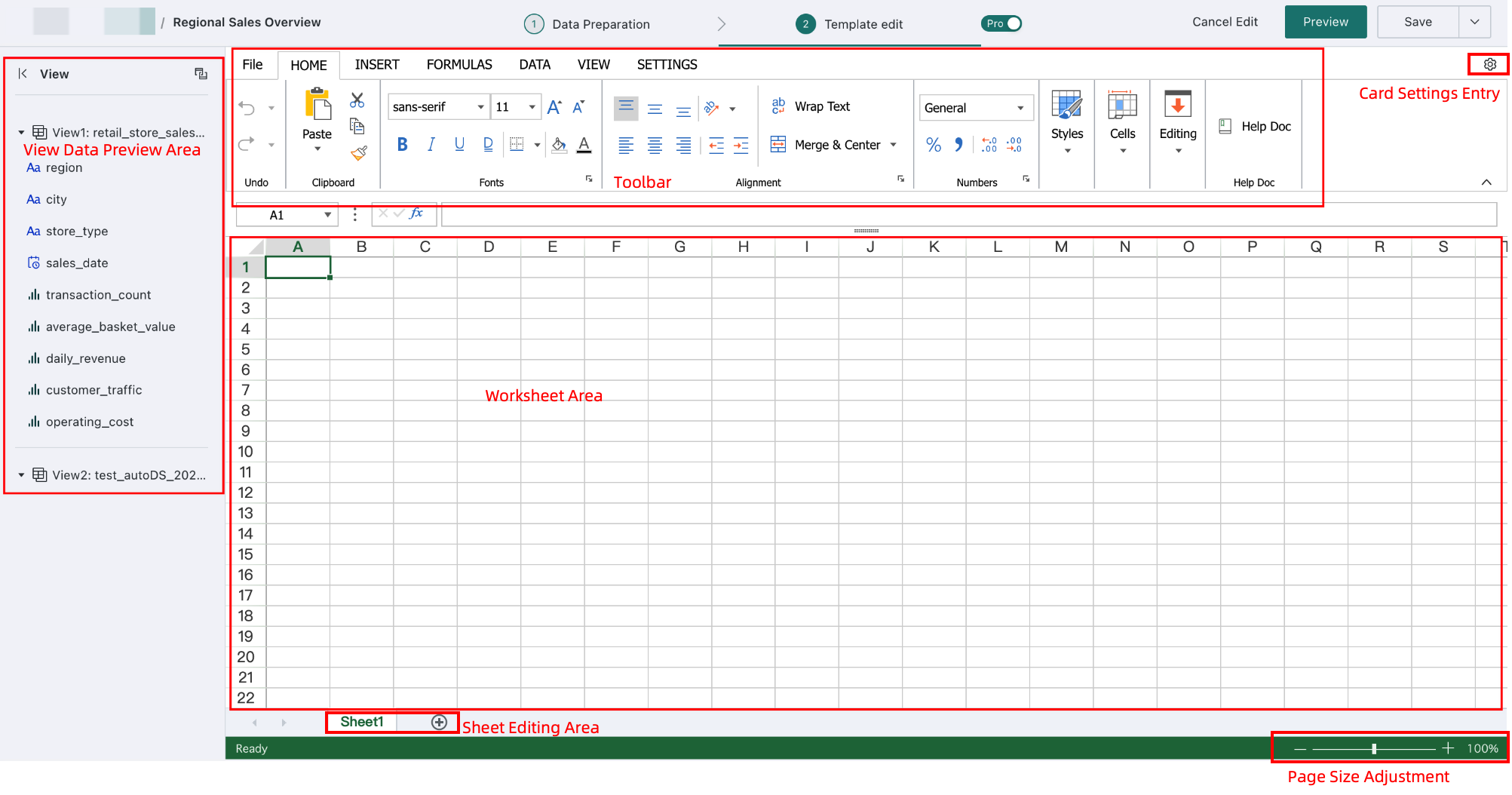Switch to the INSERT tab
This screenshot has width=1512, height=795.
click(x=377, y=65)
